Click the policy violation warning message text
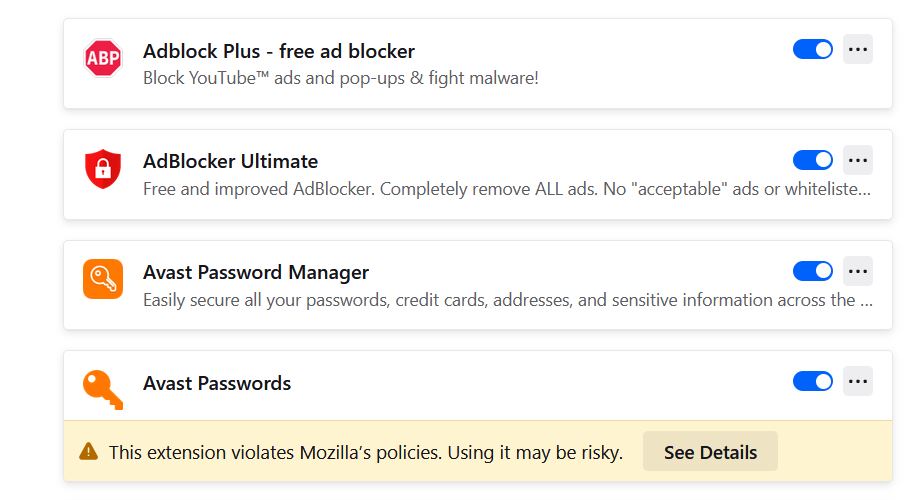 click(366, 452)
